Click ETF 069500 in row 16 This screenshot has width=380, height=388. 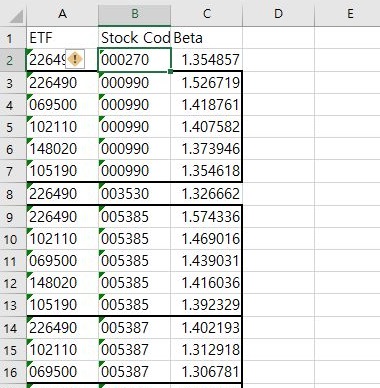point(62,372)
